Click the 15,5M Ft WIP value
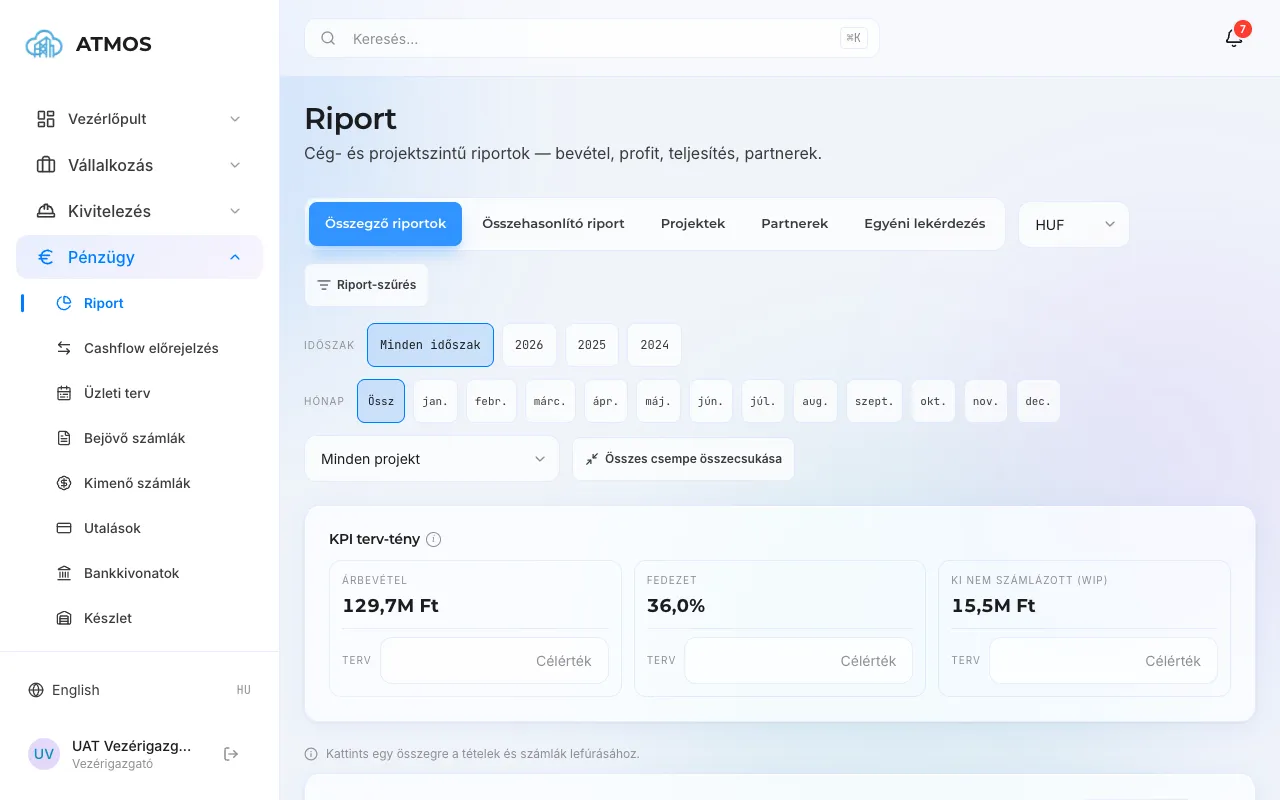The image size is (1280, 800). (x=994, y=606)
